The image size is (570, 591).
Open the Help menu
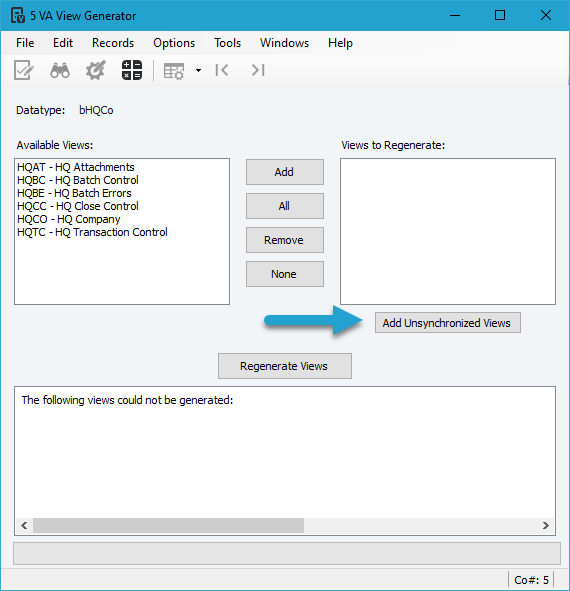[x=340, y=43]
